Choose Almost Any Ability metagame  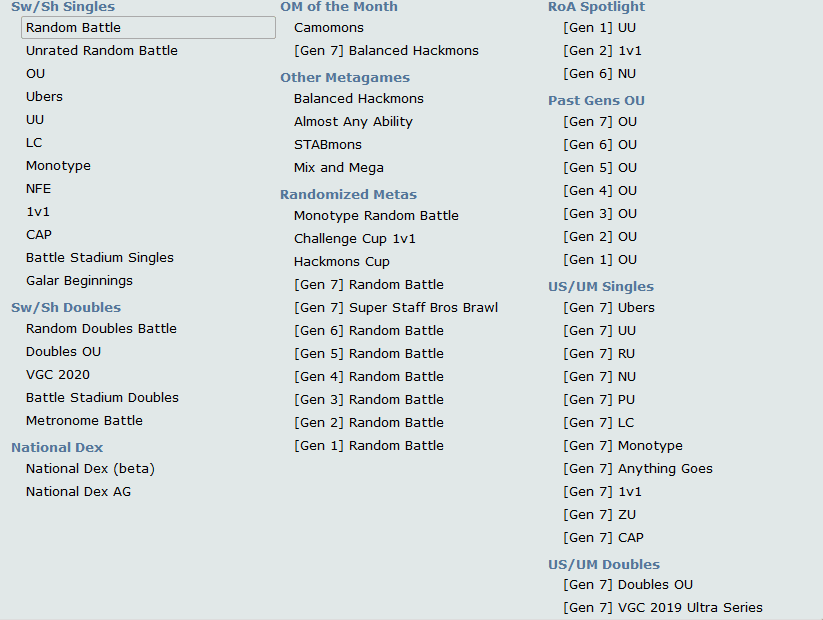(353, 121)
